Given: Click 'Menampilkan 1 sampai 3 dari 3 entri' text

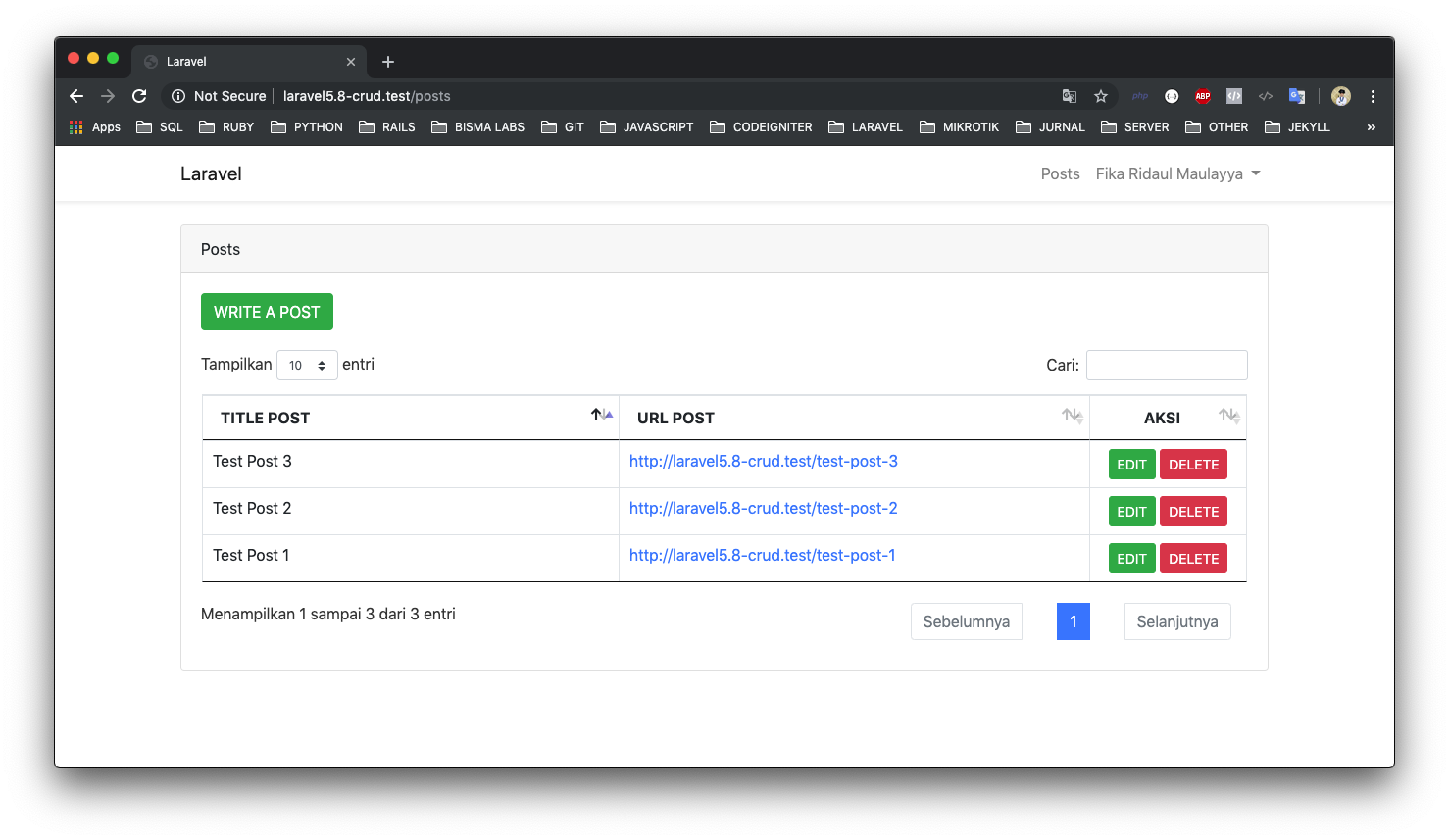Looking at the screenshot, I should [x=328, y=614].
